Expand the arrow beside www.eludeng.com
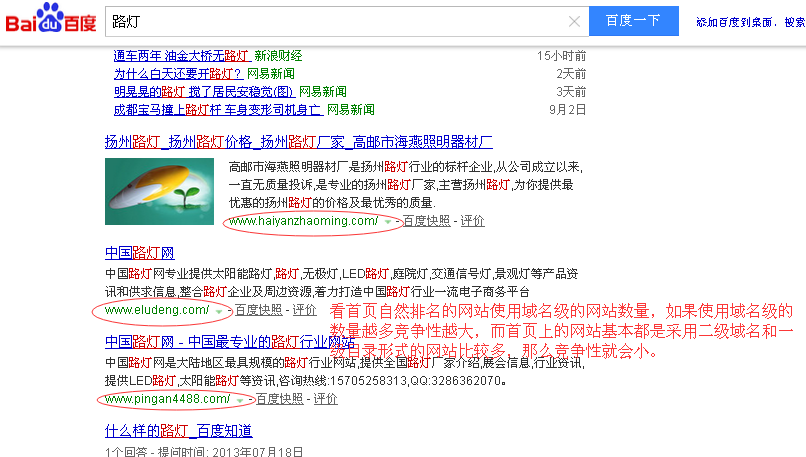This screenshot has width=806, height=457. (x=219, y=311)
